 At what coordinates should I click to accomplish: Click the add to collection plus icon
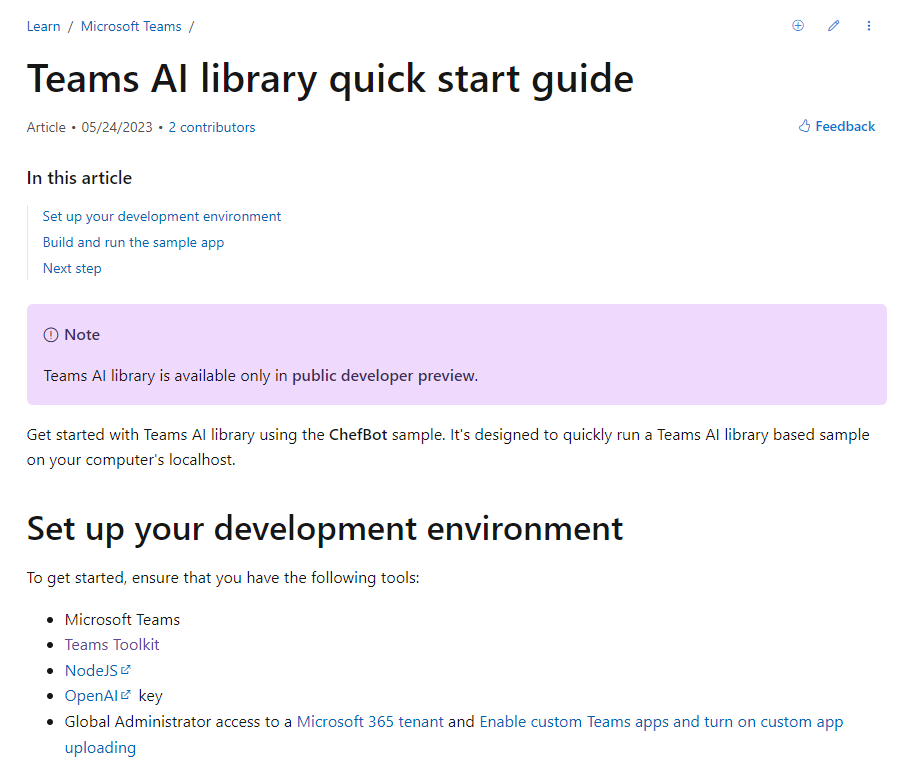798,25
